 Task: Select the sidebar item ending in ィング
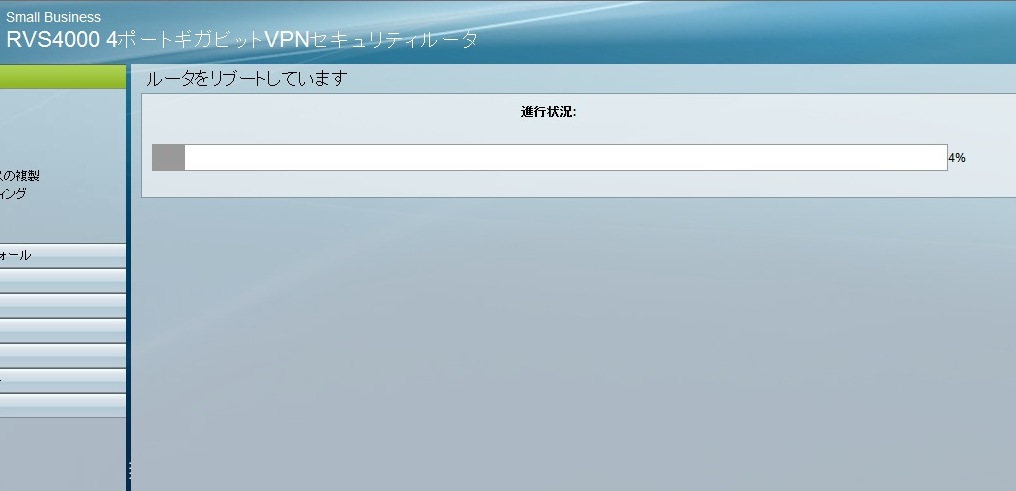pos(14,194)
